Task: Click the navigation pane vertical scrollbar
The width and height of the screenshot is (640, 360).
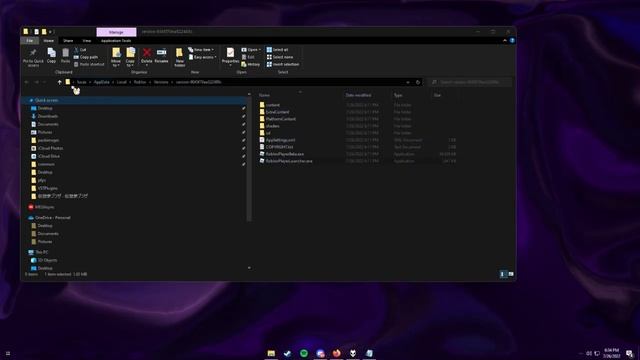Action: [x=249, y=159]
